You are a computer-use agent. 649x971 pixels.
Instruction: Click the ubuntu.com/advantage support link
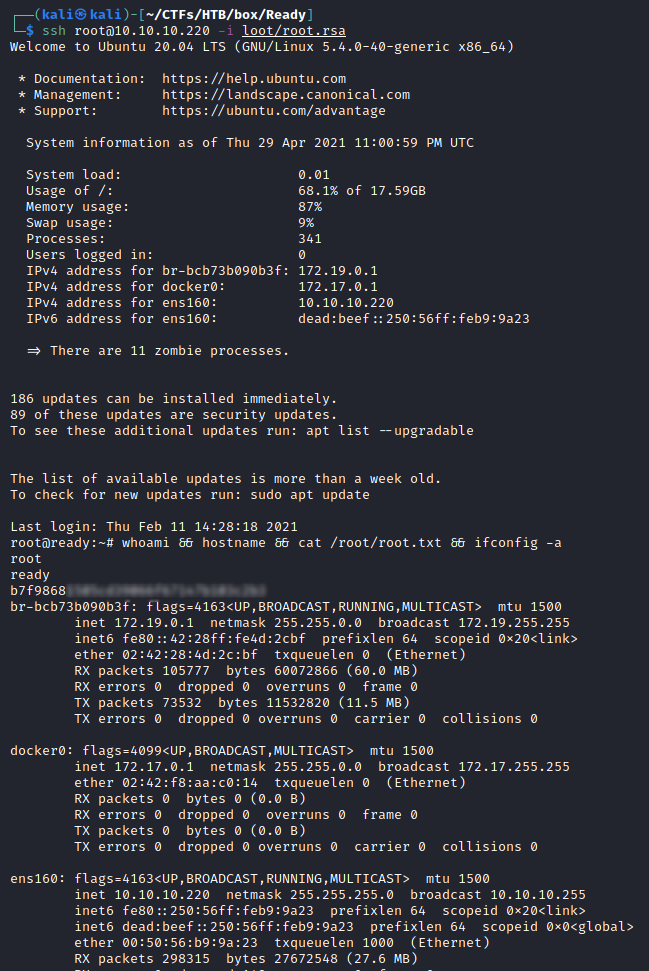[x=274, y=110]
